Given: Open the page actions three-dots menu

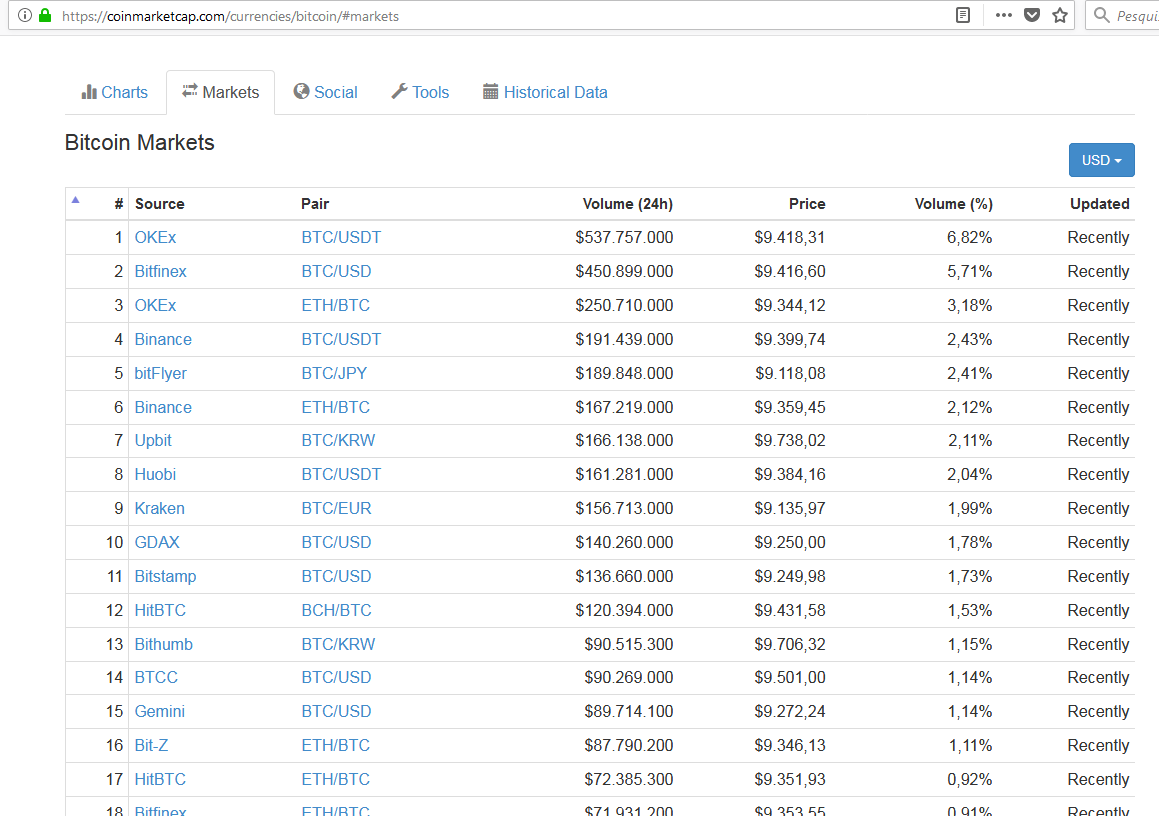Looking at the screenshot, I should 1003,16.
